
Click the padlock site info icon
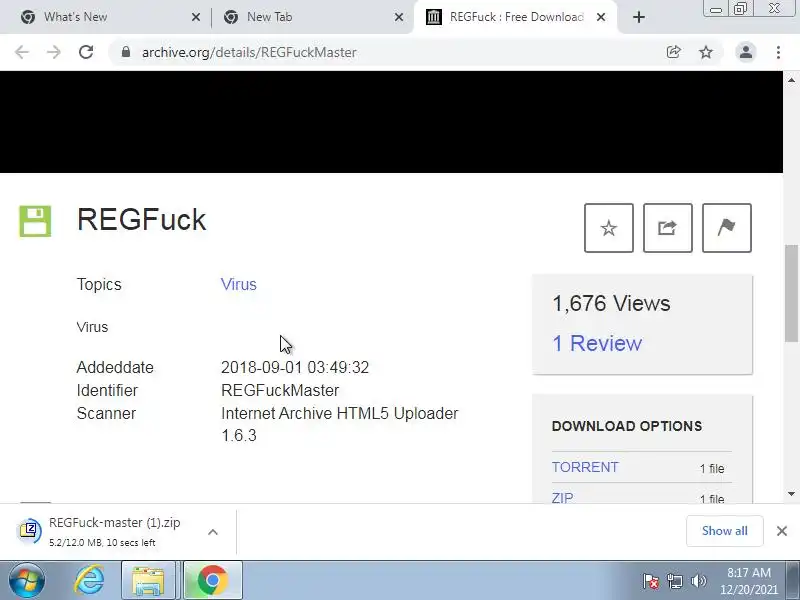pos(126,52)
